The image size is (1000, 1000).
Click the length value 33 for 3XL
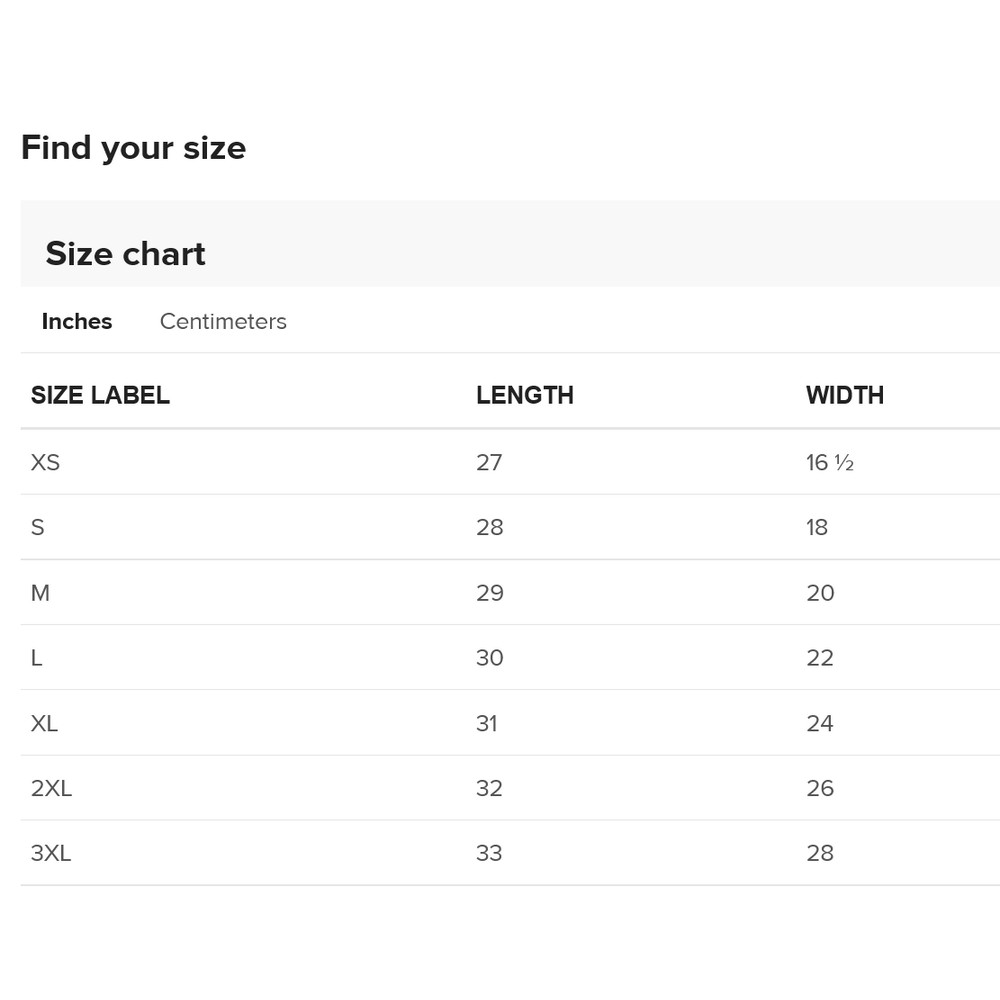pyautogui.click(x=490, y=853)
